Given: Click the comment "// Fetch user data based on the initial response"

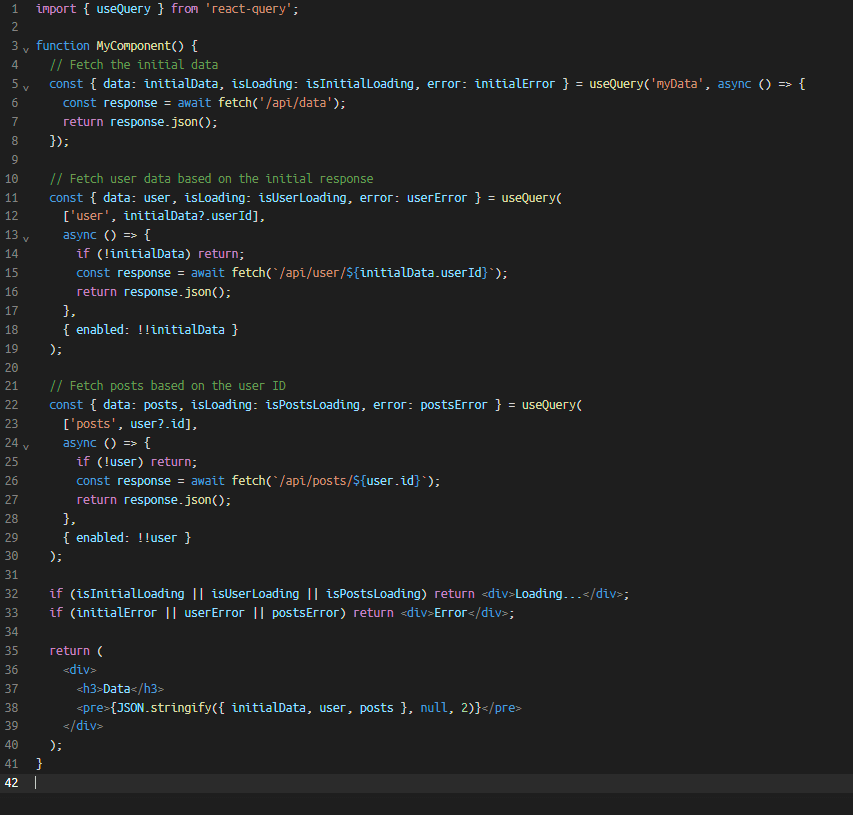Looking at the screenshot, I should tap(212, 179).
